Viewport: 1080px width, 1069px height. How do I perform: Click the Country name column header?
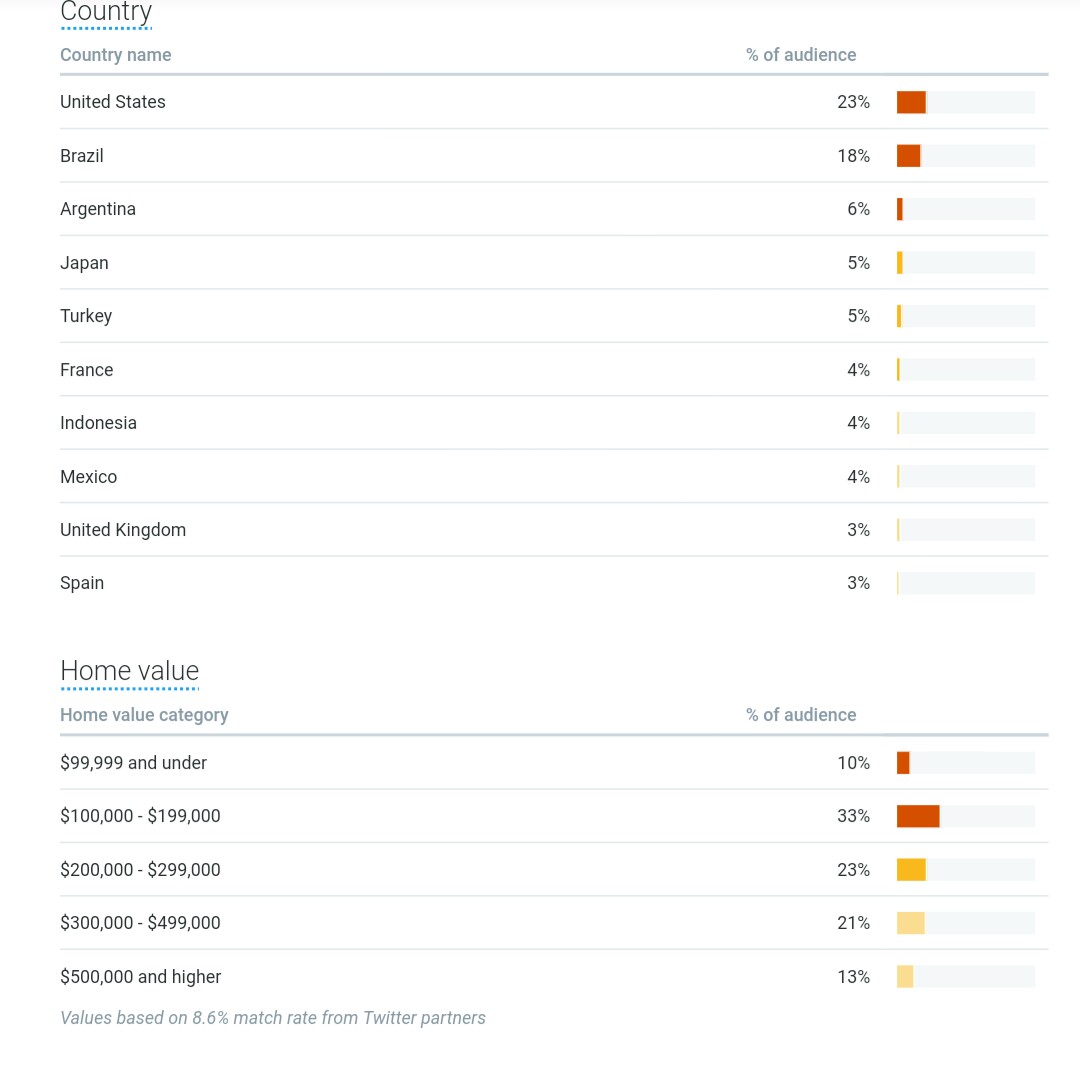(x=116, y=55)
